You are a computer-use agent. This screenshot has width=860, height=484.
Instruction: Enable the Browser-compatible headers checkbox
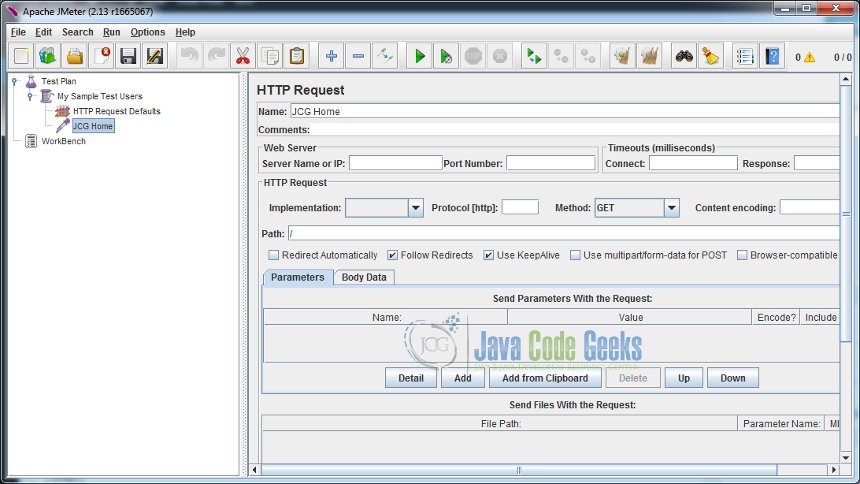coord(742,255)
